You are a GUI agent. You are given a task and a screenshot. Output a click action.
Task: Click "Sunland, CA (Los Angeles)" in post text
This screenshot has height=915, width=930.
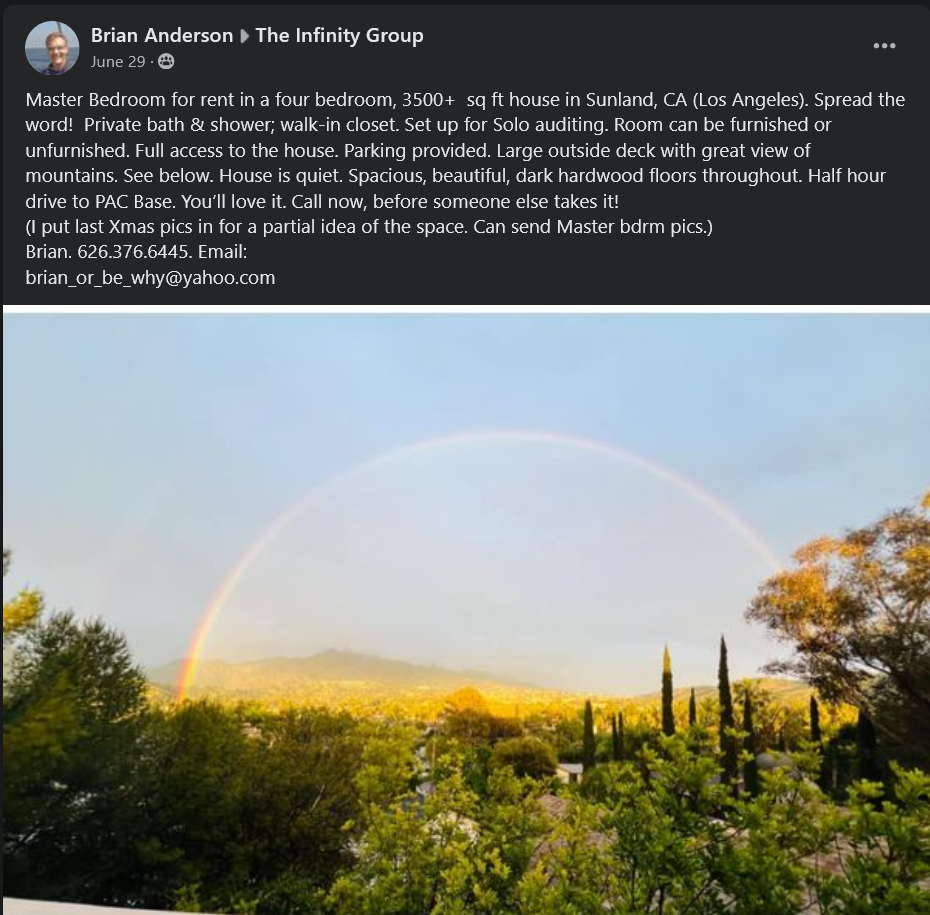[697, 100]
